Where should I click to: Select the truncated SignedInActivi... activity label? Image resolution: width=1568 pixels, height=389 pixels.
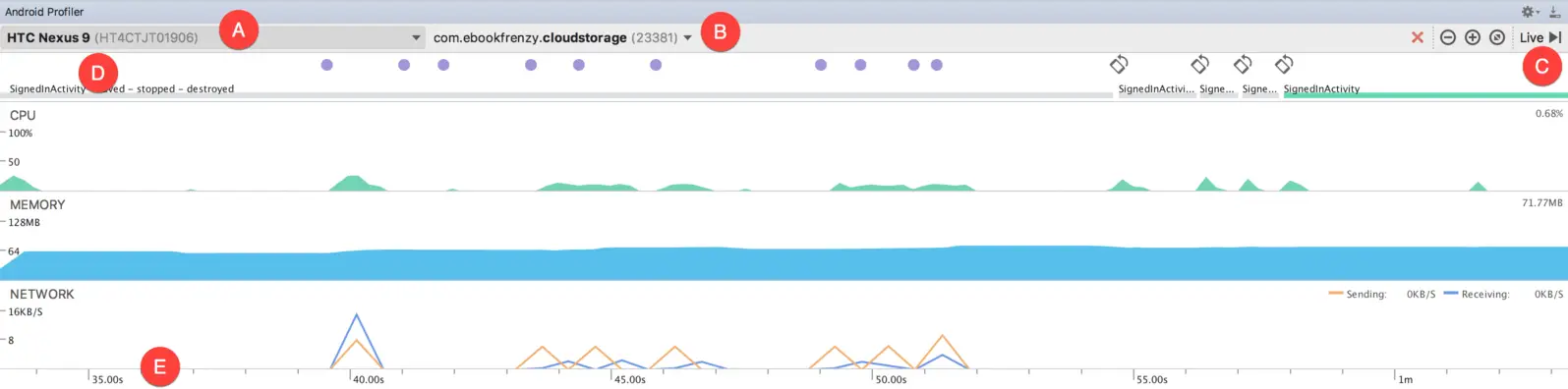1156,88
